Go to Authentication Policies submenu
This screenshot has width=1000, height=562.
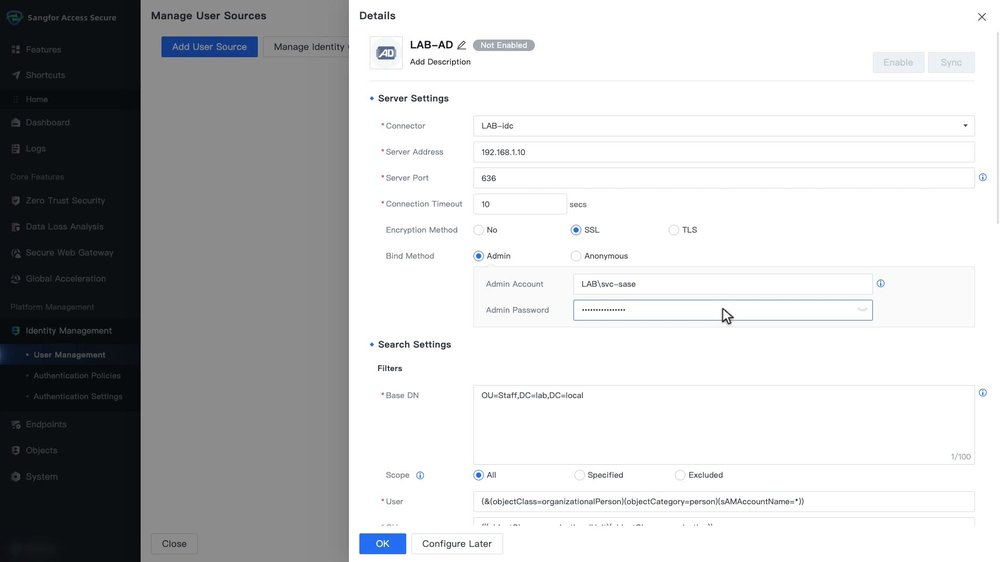pos(77,376)
